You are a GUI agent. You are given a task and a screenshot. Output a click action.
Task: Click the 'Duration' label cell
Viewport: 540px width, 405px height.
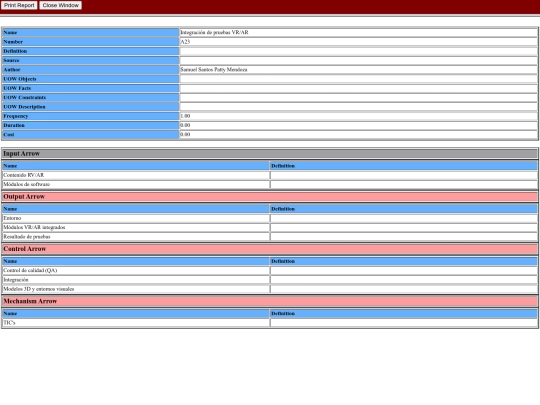[90, 125]
